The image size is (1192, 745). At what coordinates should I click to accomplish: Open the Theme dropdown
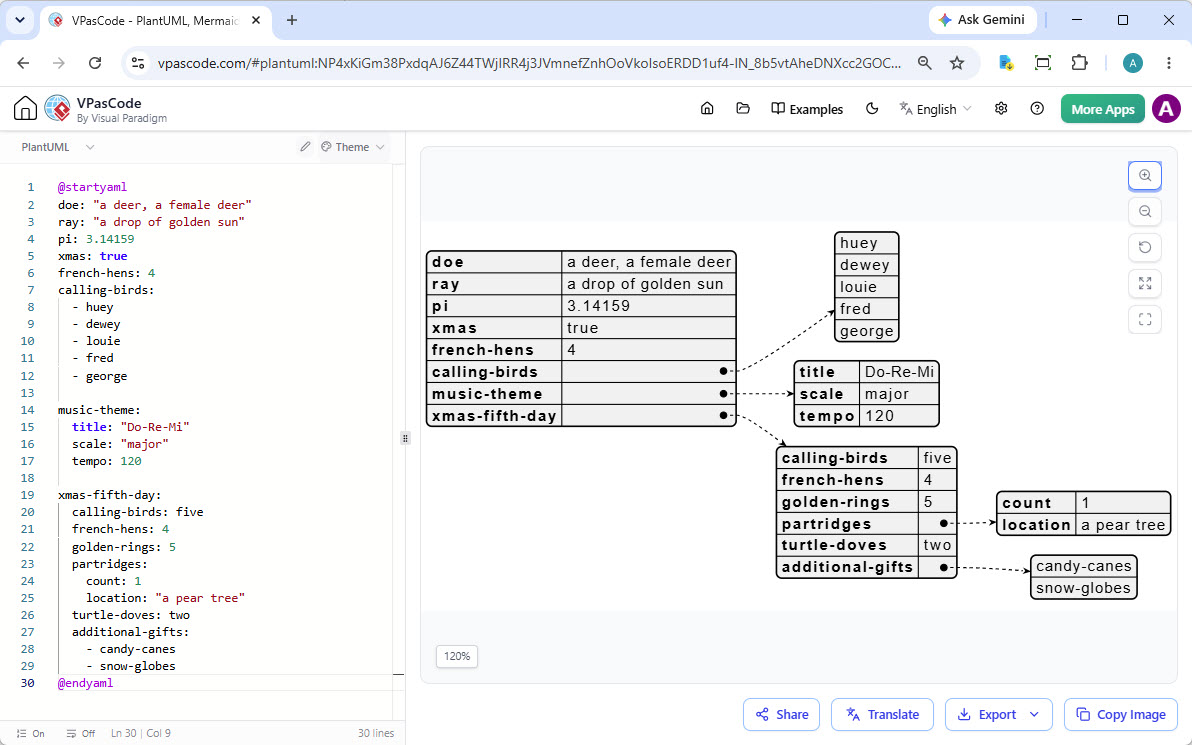coord(353,147)
